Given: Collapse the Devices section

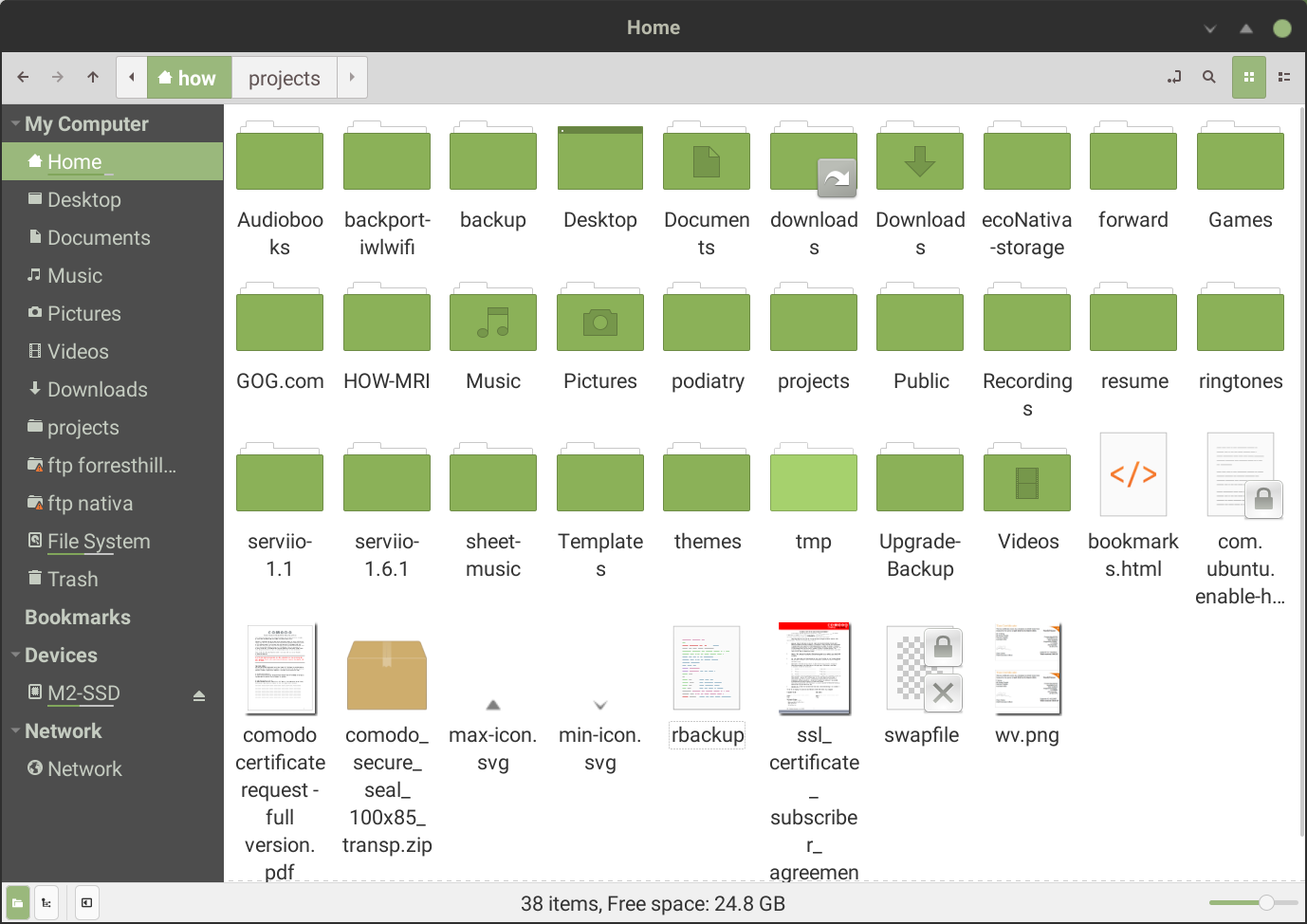Looking at the screenshot, I should pyautogui.click(x=15, y=656).
